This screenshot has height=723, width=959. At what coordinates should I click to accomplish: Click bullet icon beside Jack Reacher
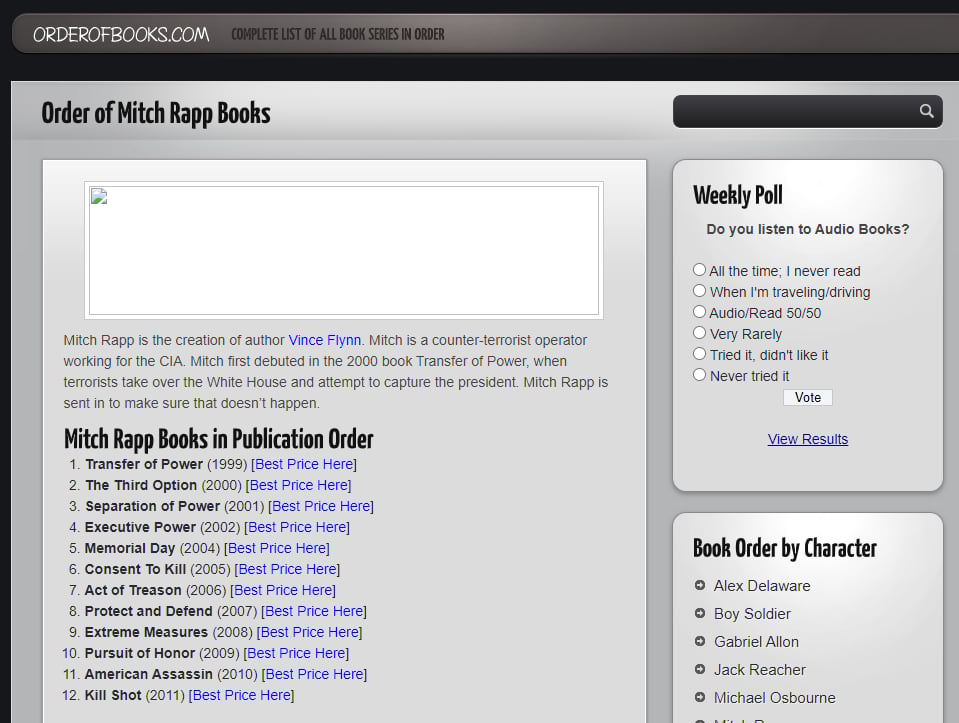point(700,669)
